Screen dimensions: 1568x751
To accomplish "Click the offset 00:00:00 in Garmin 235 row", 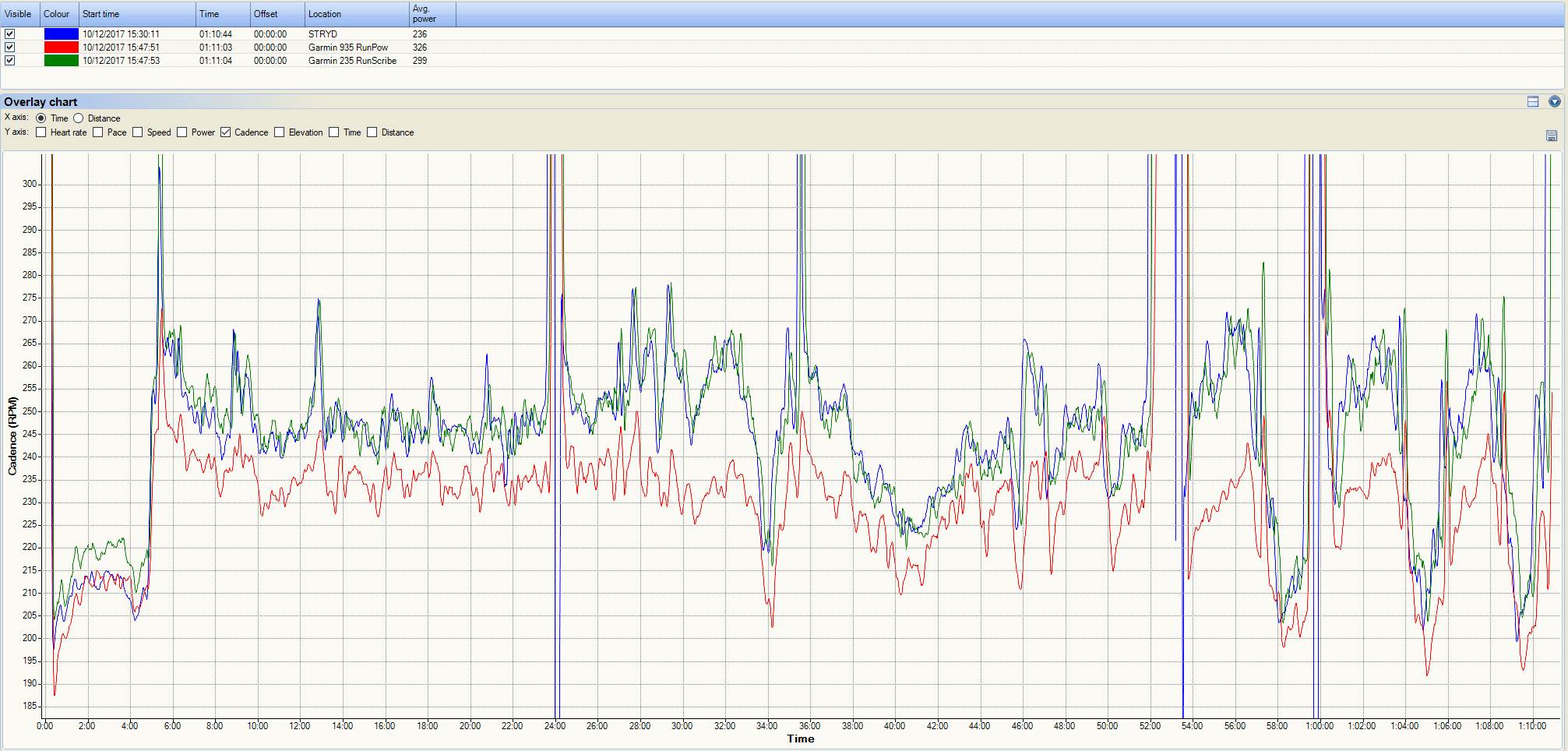I will 270,61.
